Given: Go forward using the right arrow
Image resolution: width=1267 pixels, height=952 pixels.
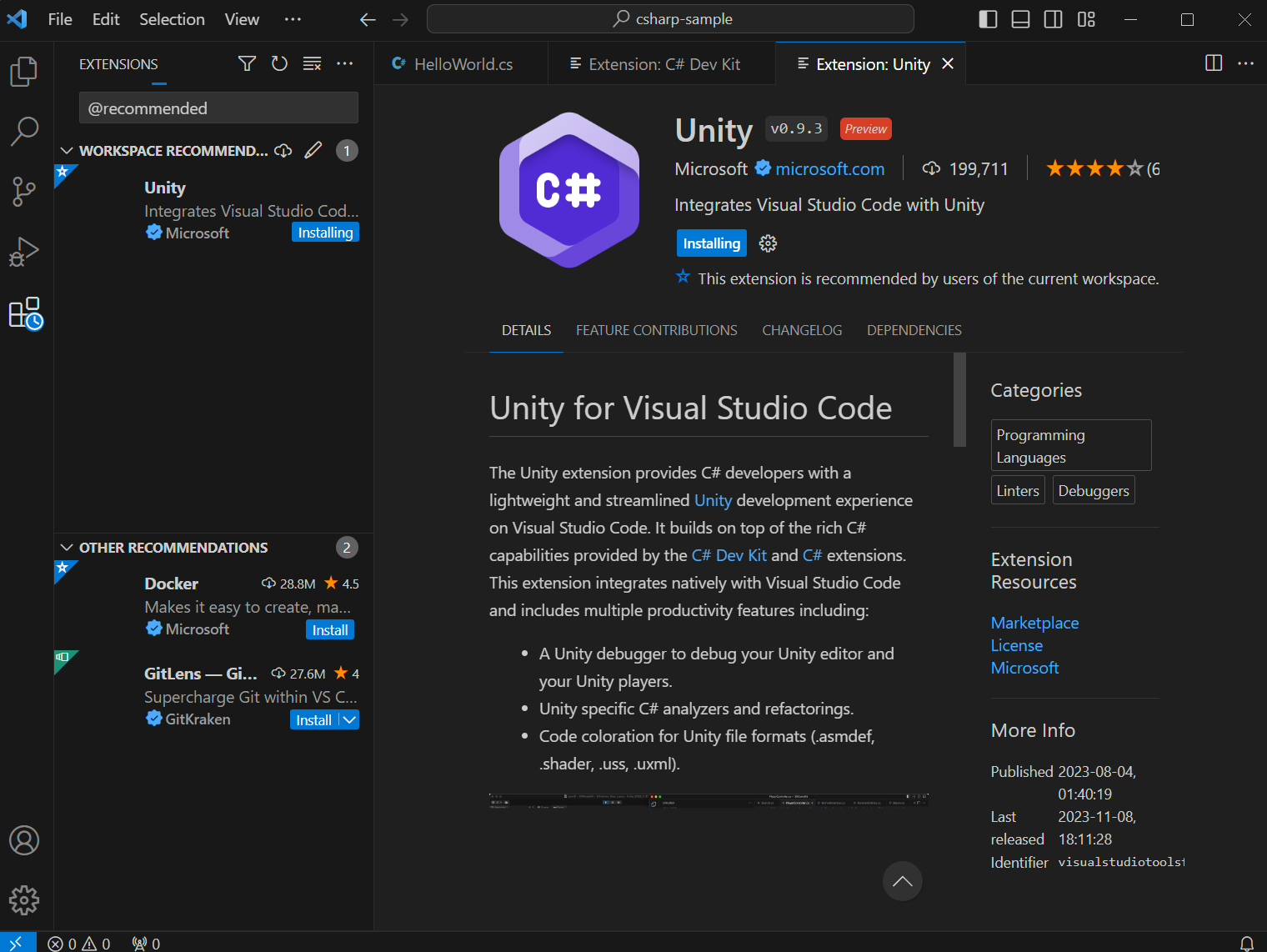Looking at the screenshot, I should click(401, 19).
